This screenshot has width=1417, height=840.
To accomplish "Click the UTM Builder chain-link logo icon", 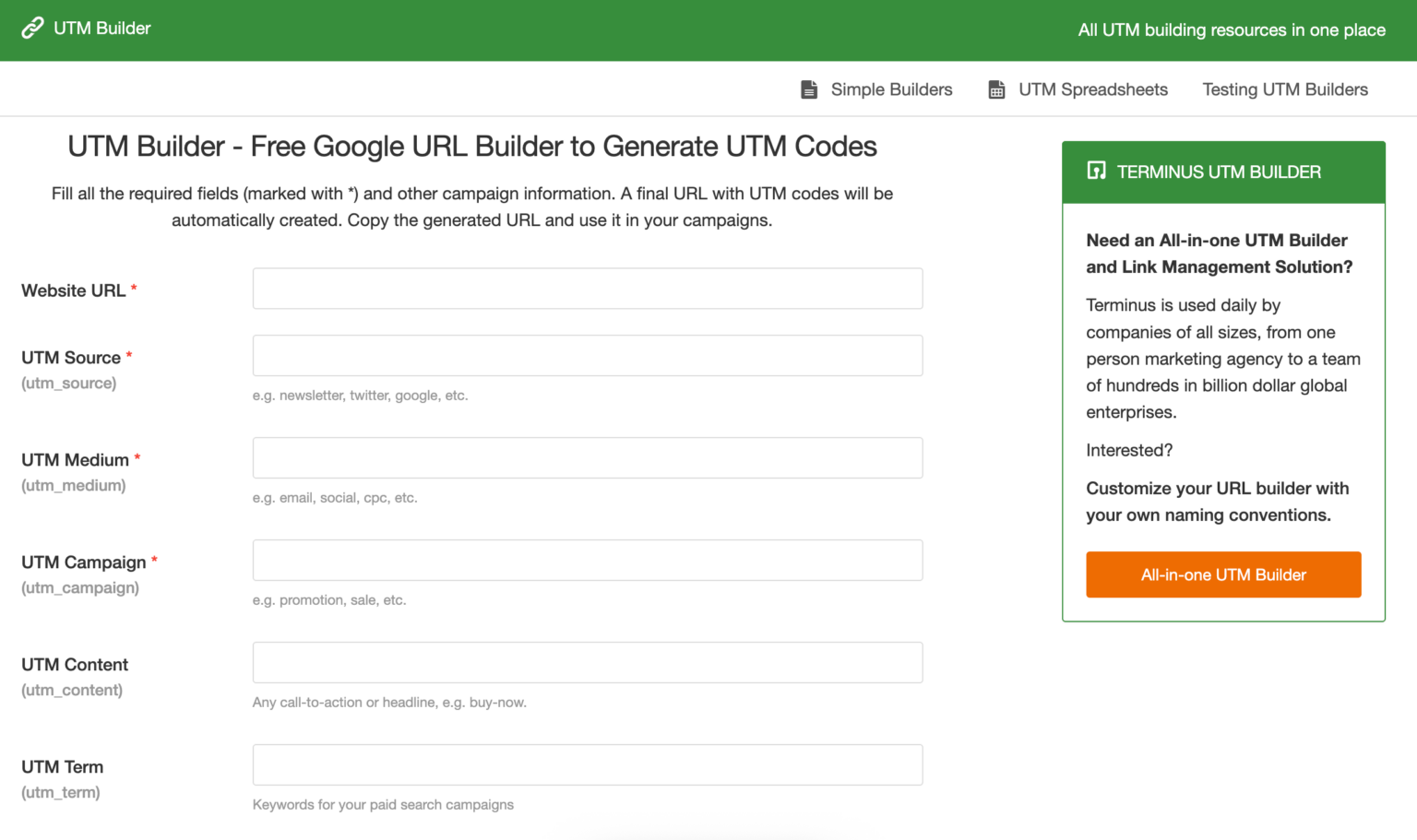I will 32,29.
